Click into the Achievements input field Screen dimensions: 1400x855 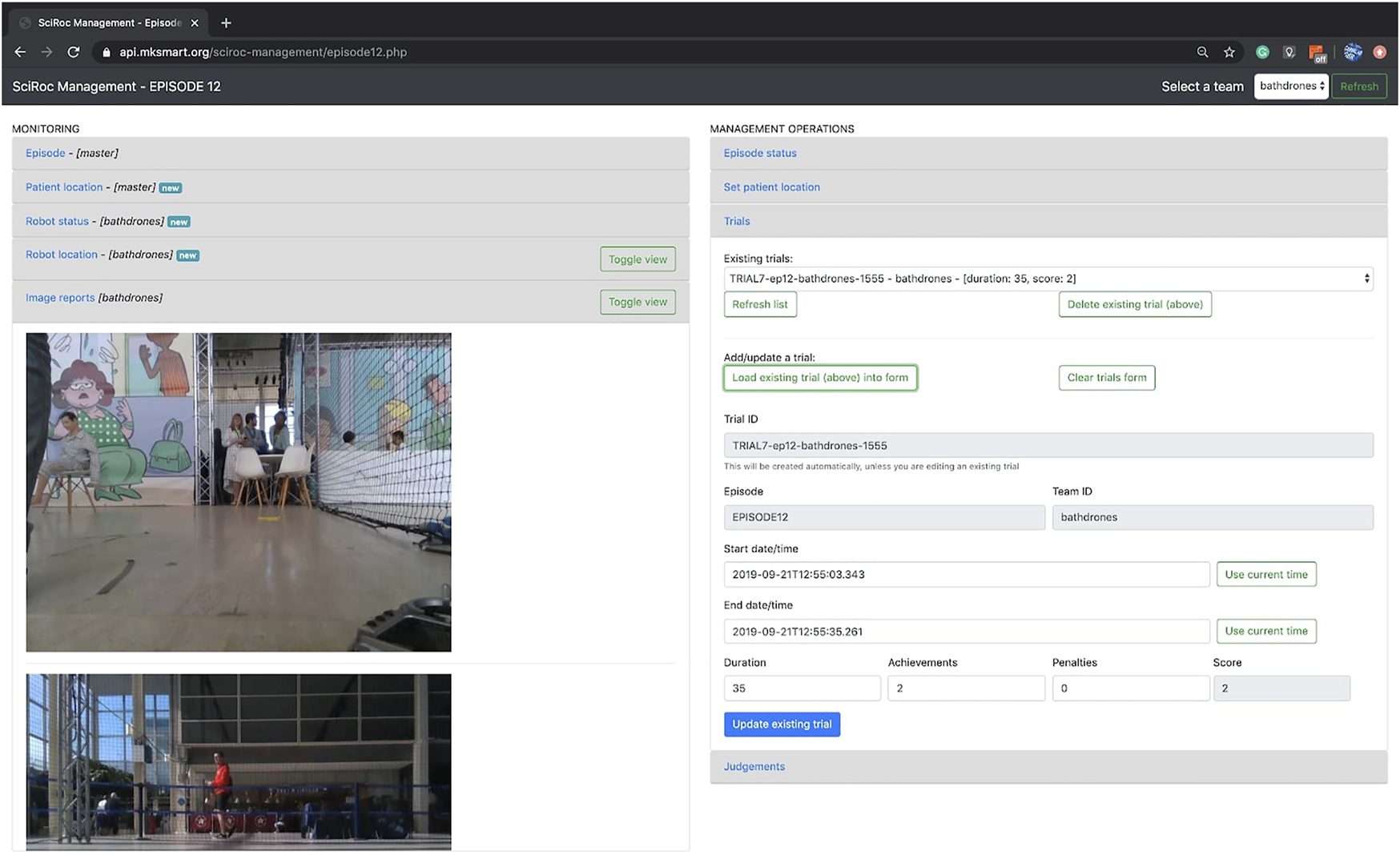(x=965, y=688)
